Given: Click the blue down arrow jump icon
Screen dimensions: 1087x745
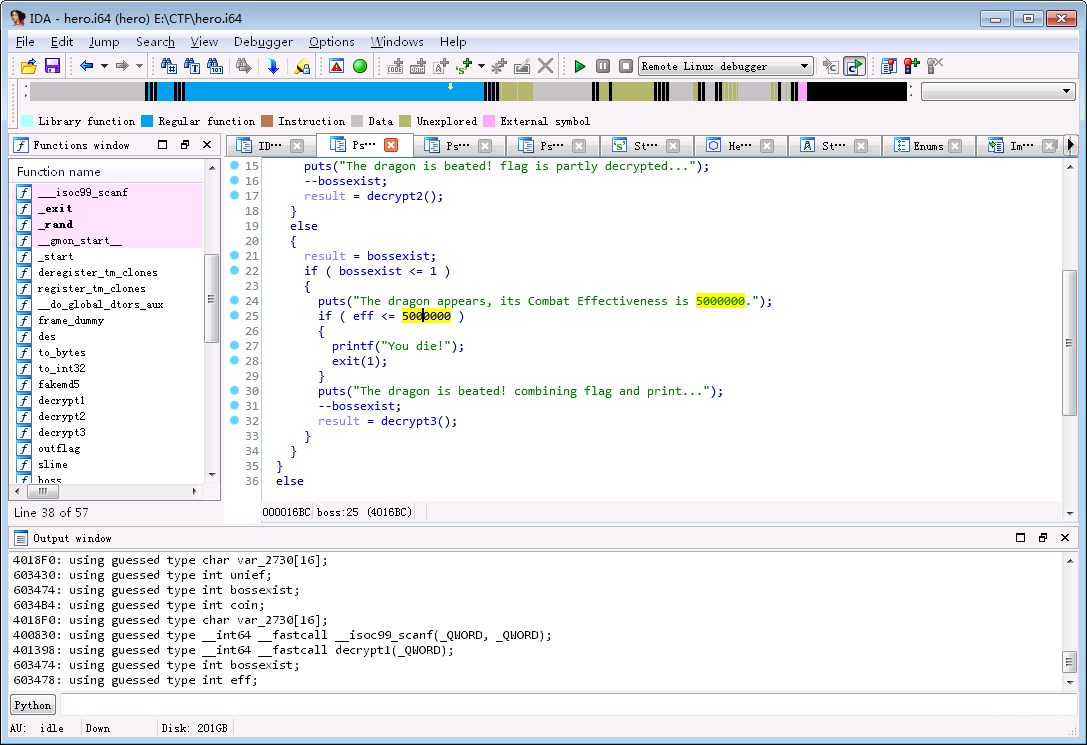Looking at the screenshot, I should pyautogui.click(x=272, y=66).
